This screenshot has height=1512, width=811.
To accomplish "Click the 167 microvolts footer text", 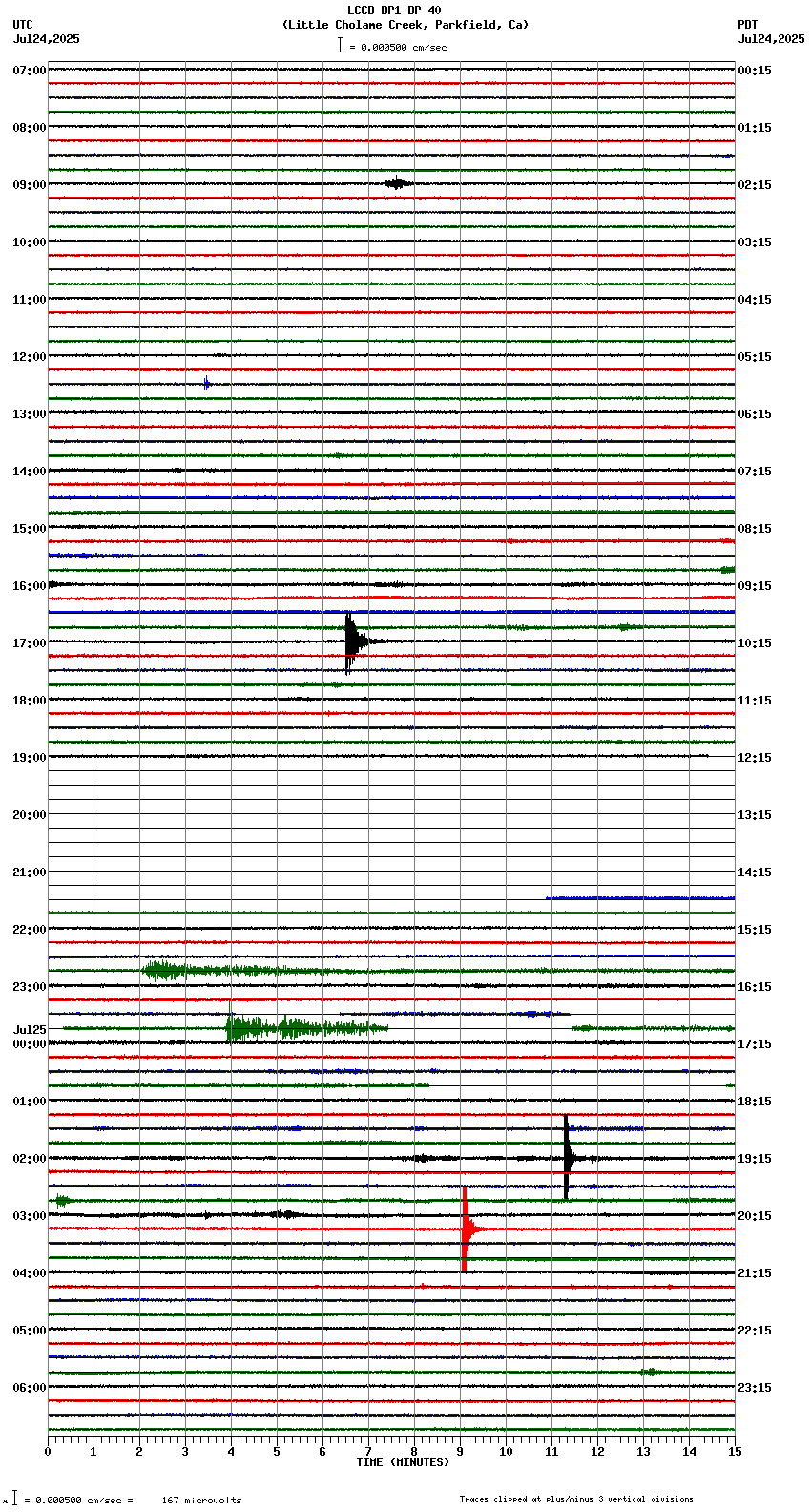I will (201, 1501).
